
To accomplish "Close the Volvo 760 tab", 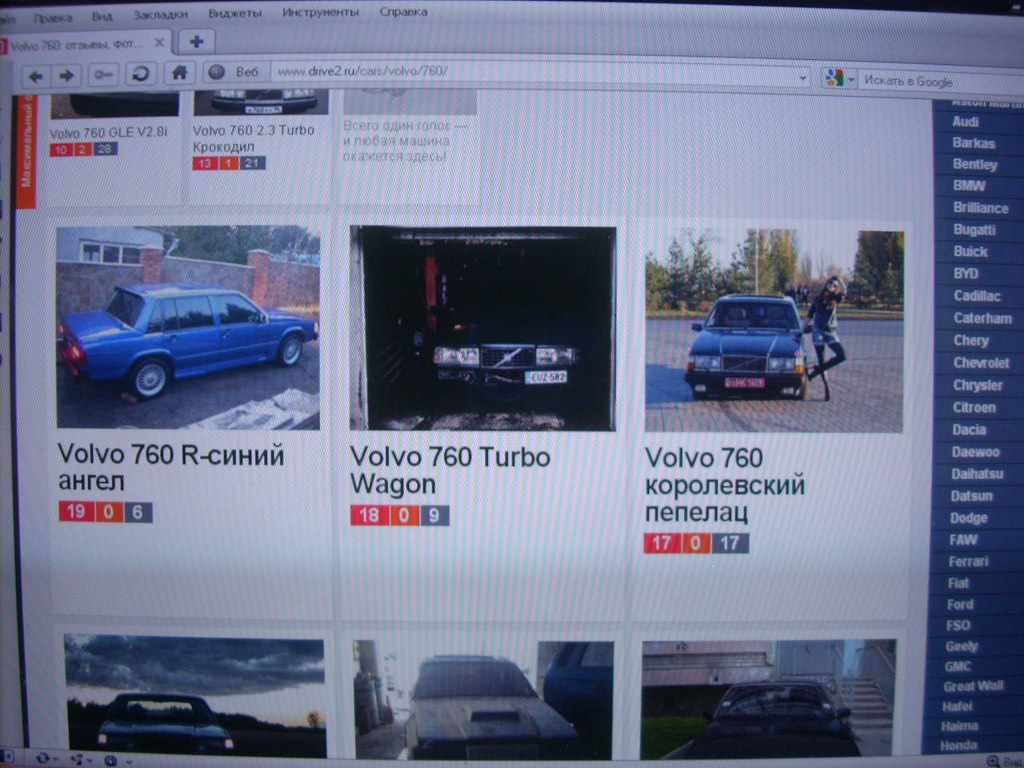I will [x=159, y=43].
